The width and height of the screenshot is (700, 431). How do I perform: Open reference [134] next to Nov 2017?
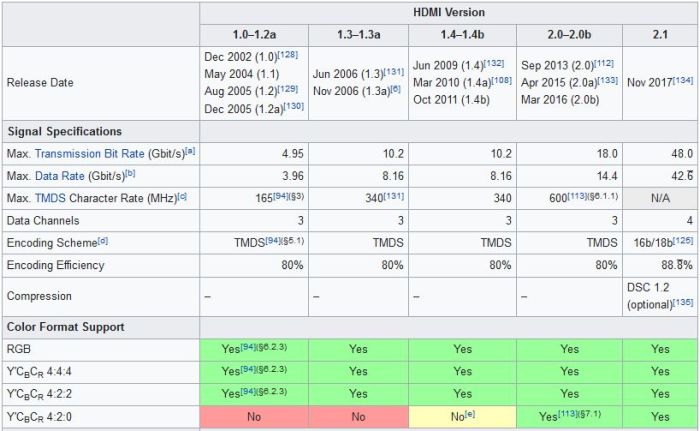pos(682,79)
